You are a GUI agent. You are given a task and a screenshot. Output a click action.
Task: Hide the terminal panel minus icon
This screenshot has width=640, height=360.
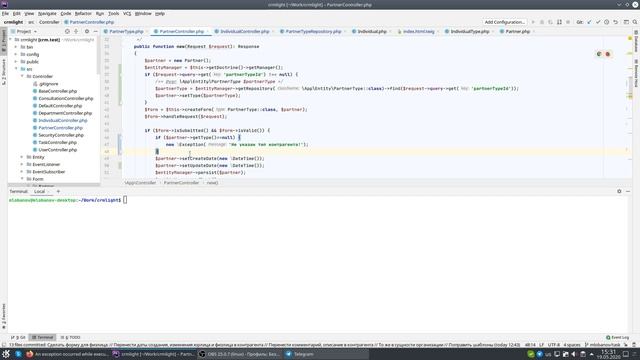pyautogui.click(x=628, y=191)
